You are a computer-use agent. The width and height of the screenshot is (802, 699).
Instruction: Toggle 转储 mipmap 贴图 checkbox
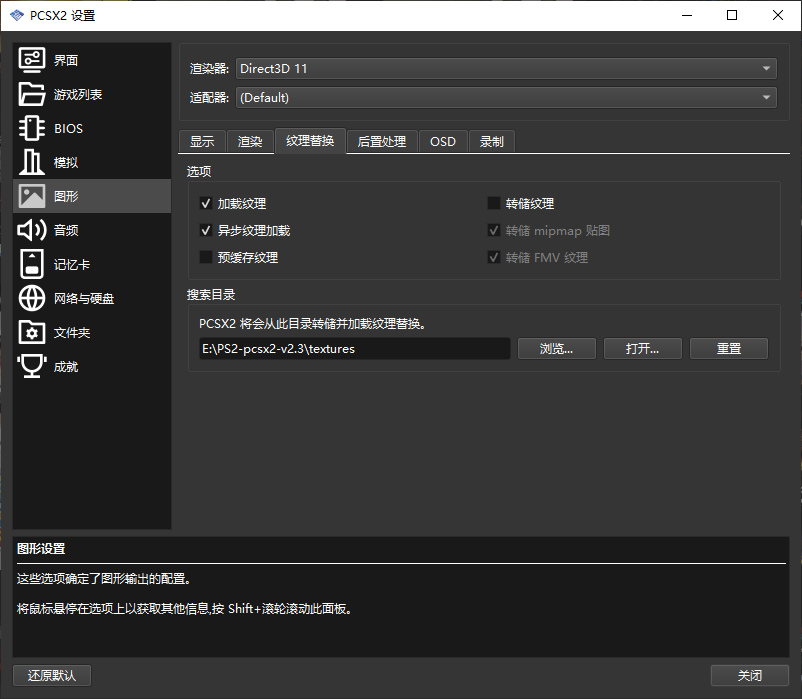[x=494, y=231]
